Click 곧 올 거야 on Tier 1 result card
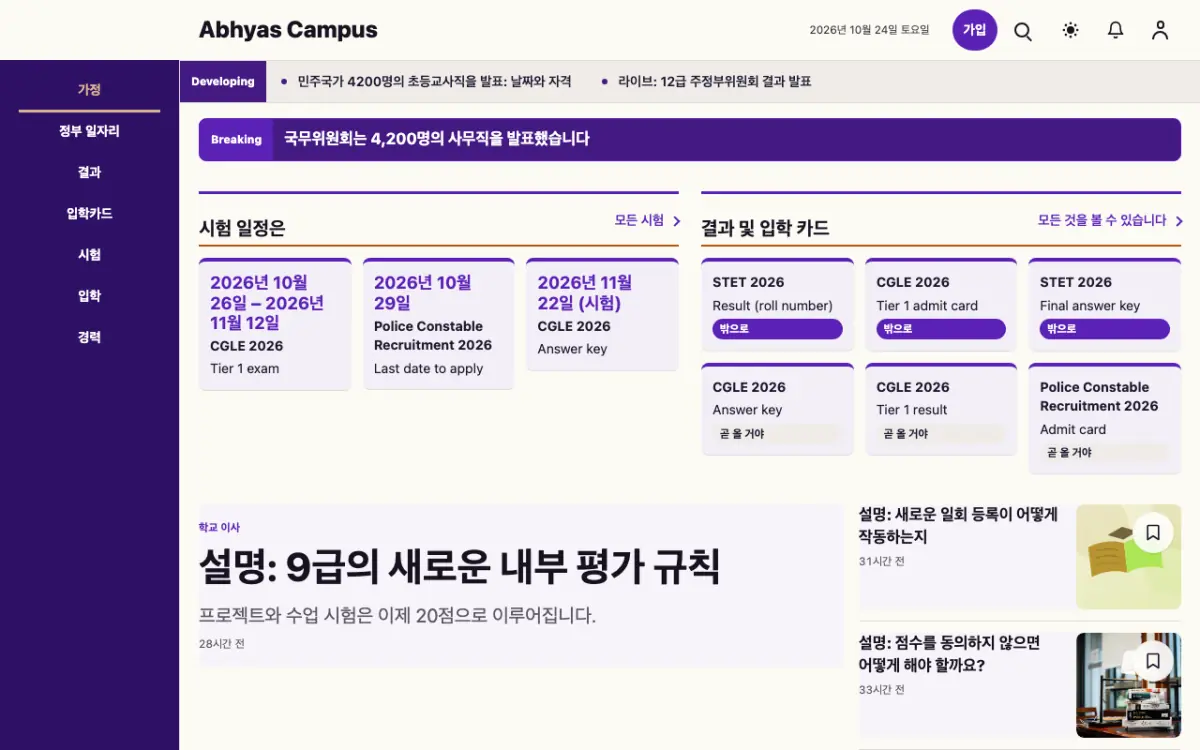Screen dimensions: 1200x750 [941, 434]
